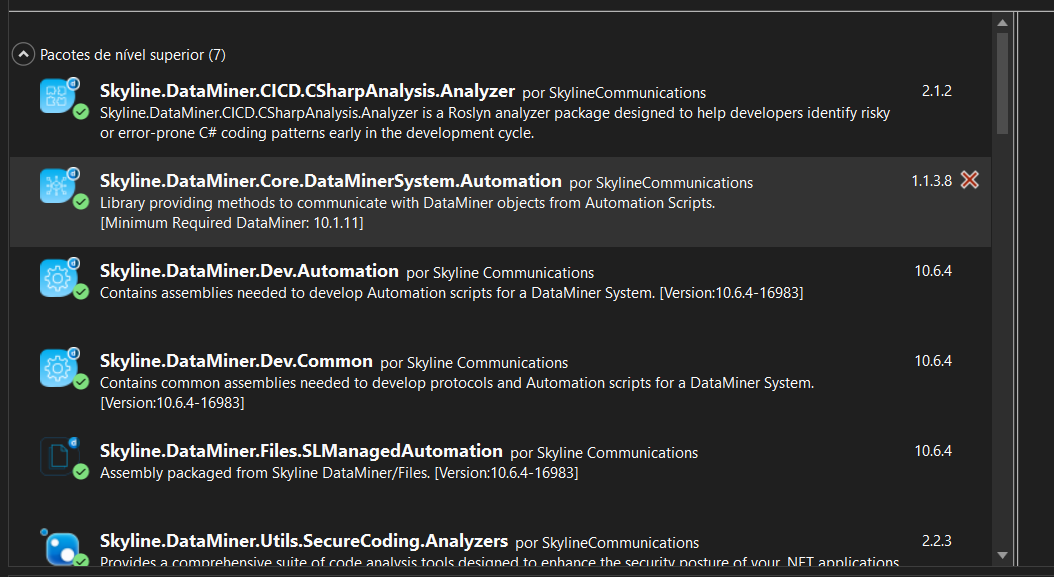
Task: Select the Skyline.DataMiner.Dev.Automation package name
Action: click(x=249, y=271)
